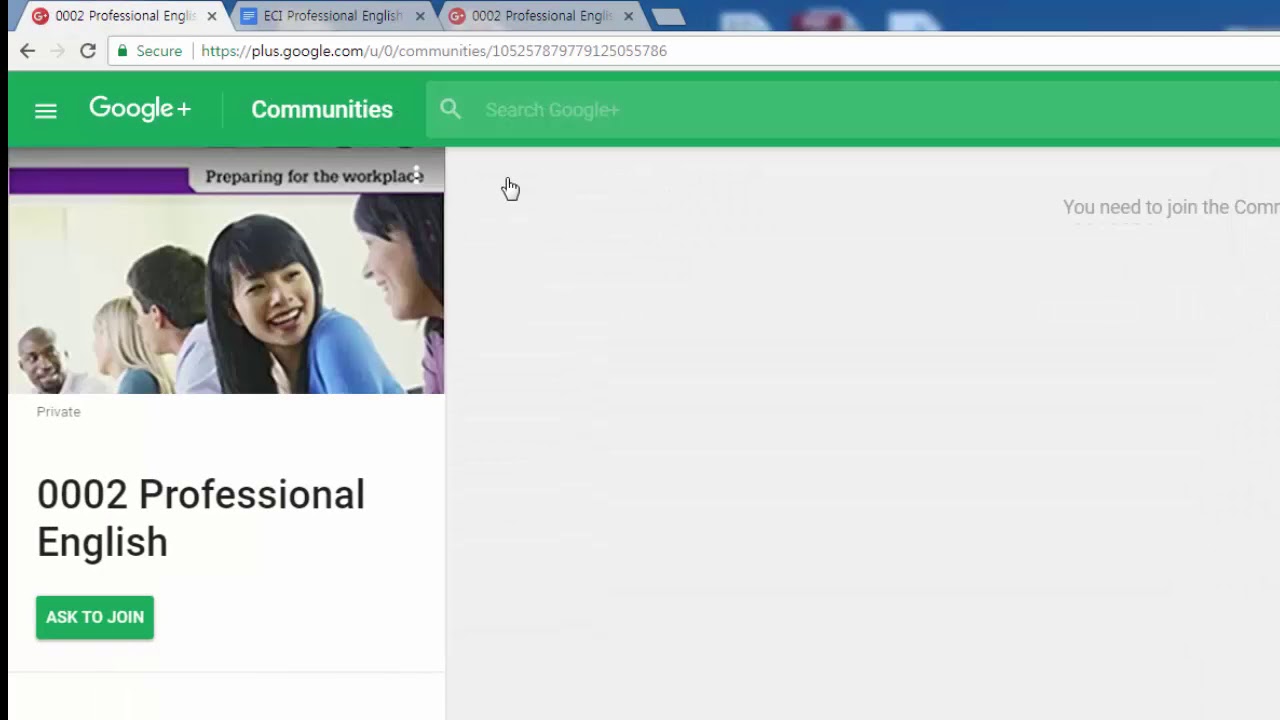Reload the page with the refresh icon
1280x720 pixels.
(88, 51)
